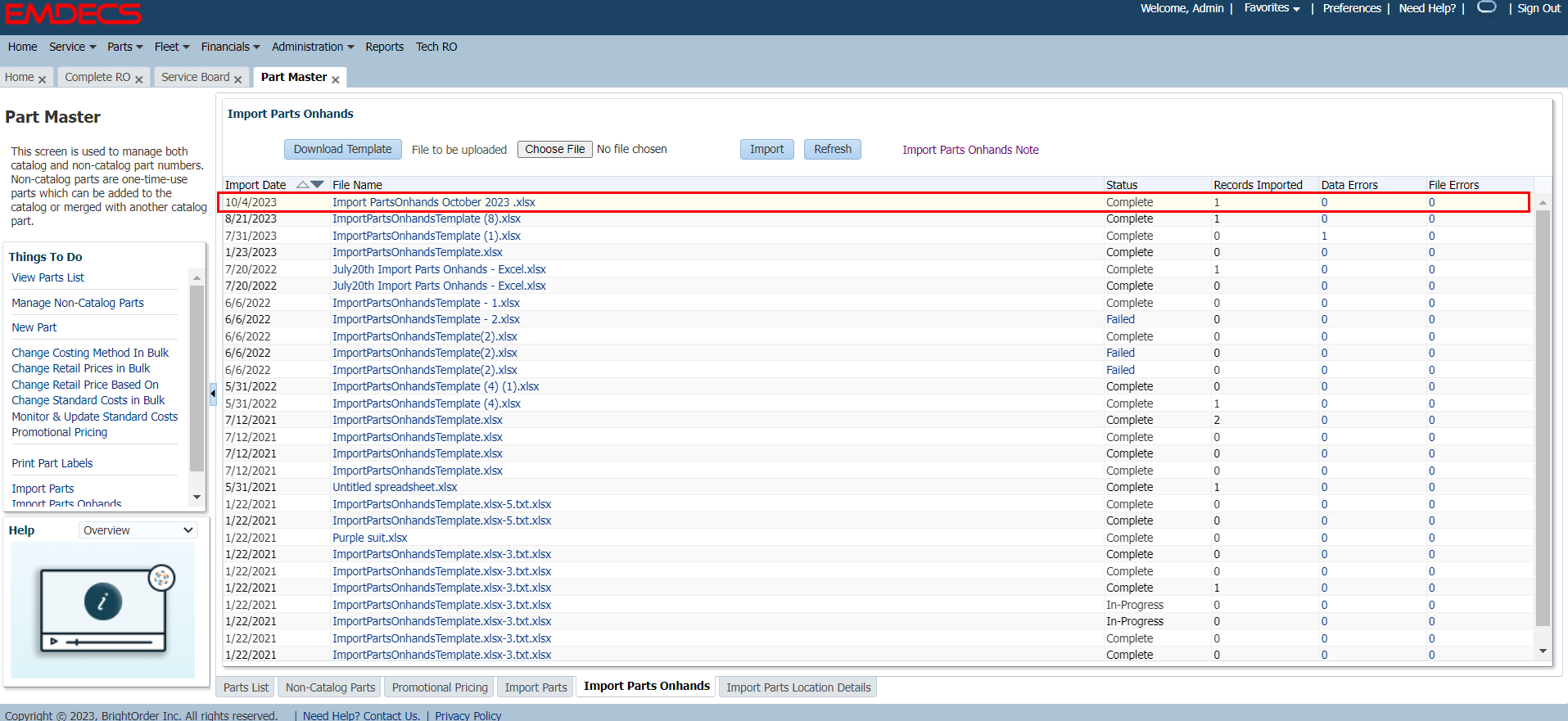Open the Help Overview dropdown

coord(138,530)
